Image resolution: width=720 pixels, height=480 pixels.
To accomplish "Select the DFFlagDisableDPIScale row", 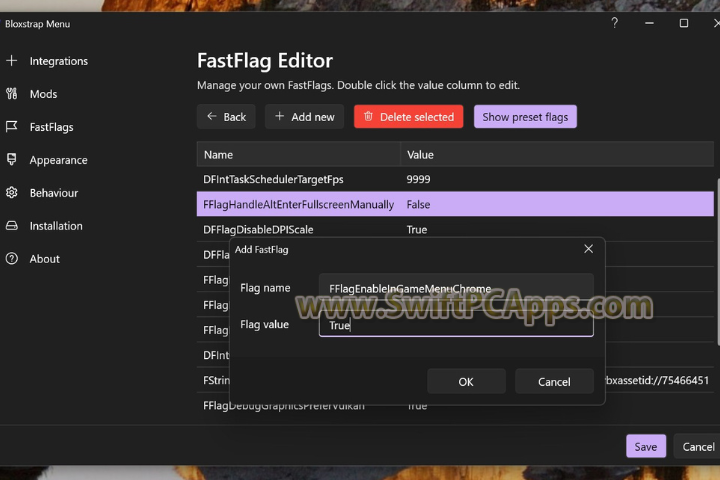I will point(455,229).
